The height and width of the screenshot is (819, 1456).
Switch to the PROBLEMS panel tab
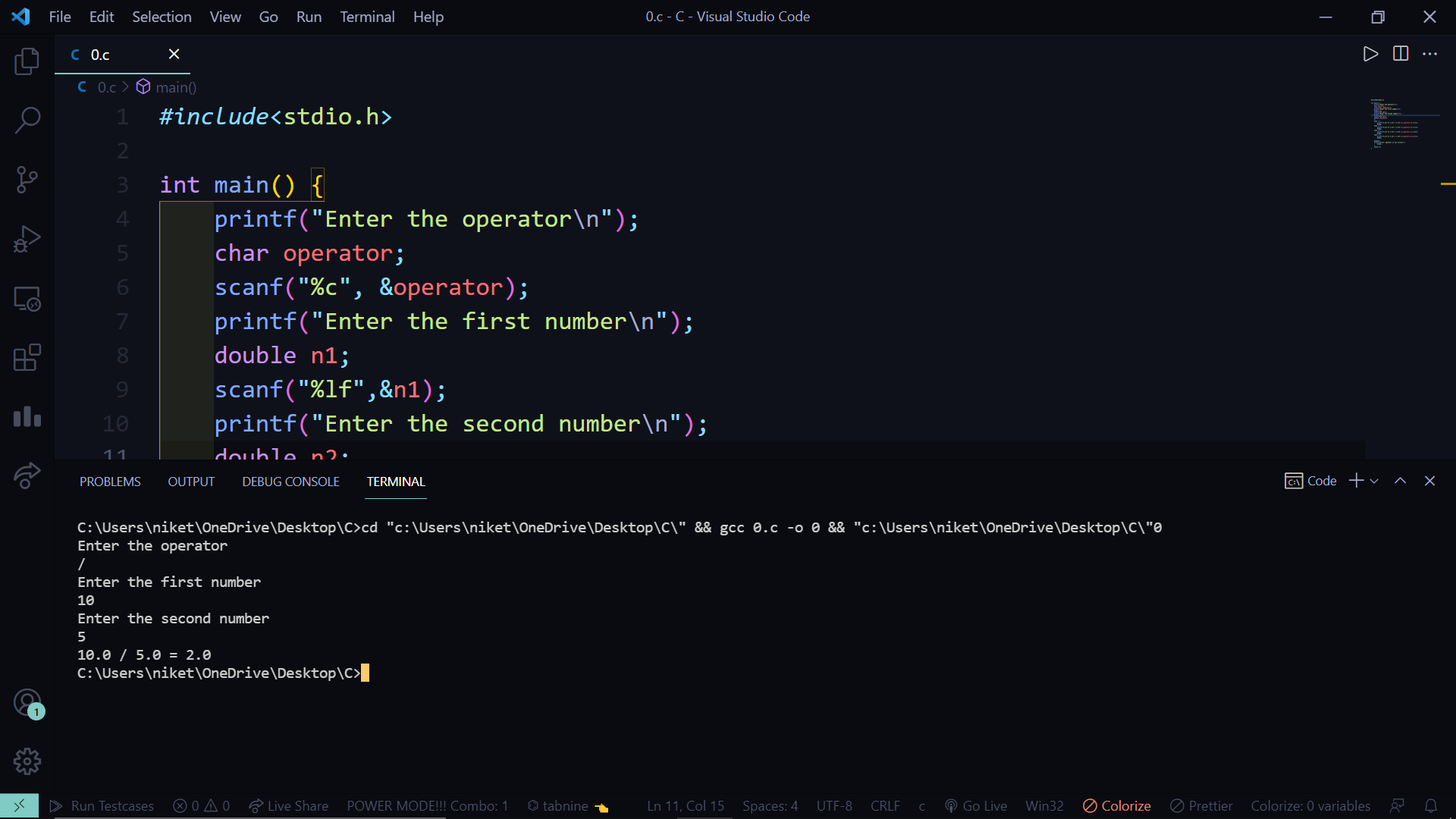(110, 482)
